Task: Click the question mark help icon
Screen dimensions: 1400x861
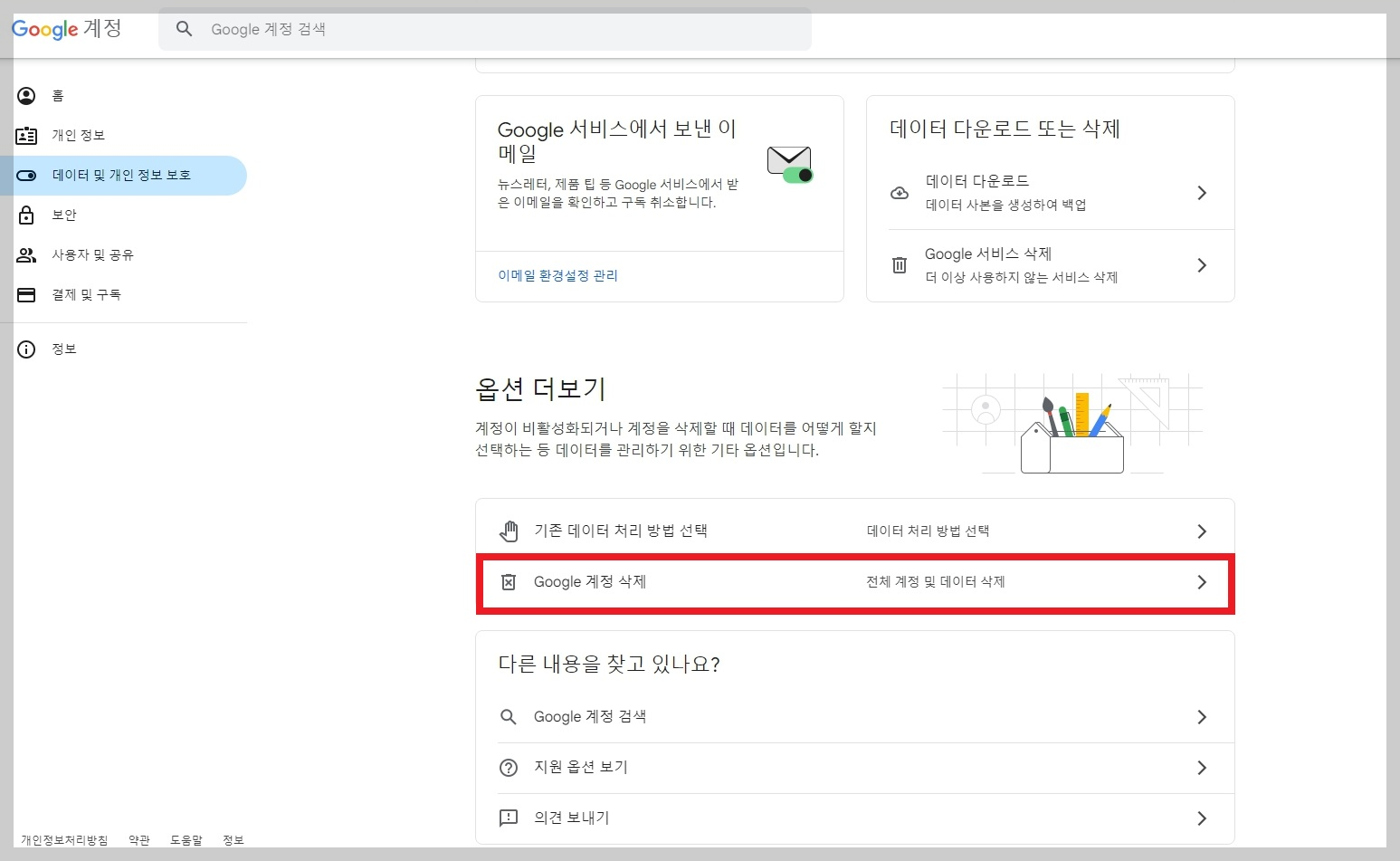Action: (x=509, y=768)
